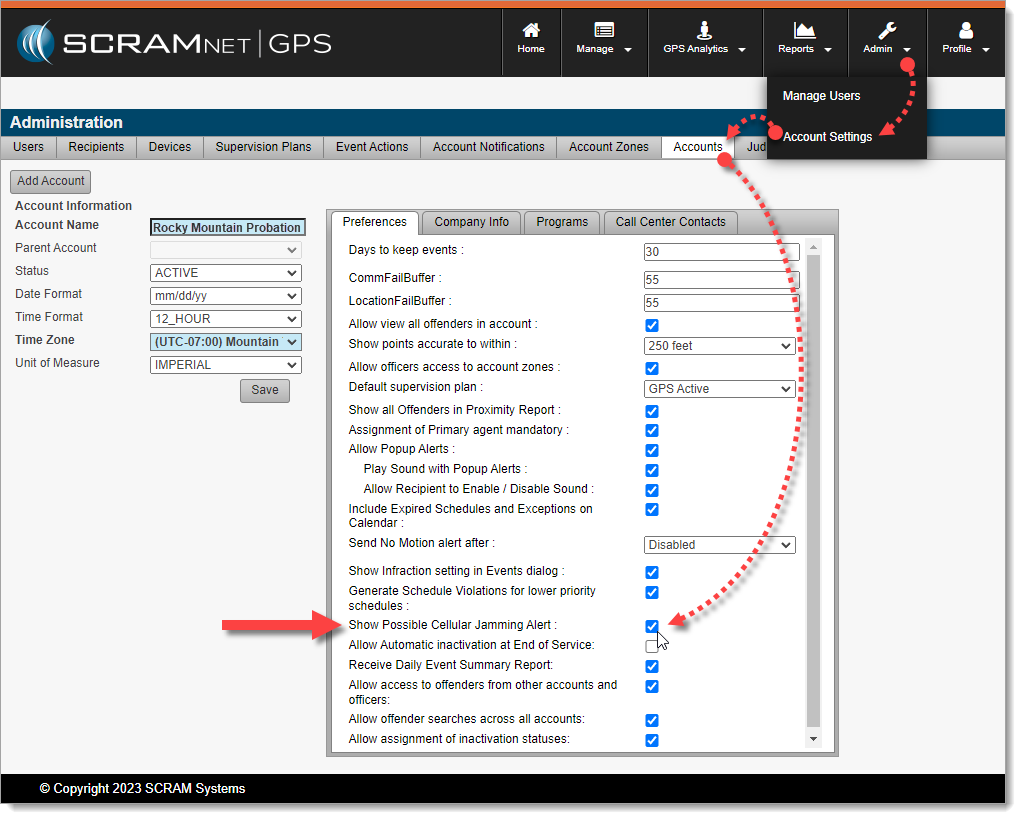Open the Manage menu icon
The height and width of the screenshot is (819, 1021).
604,30
